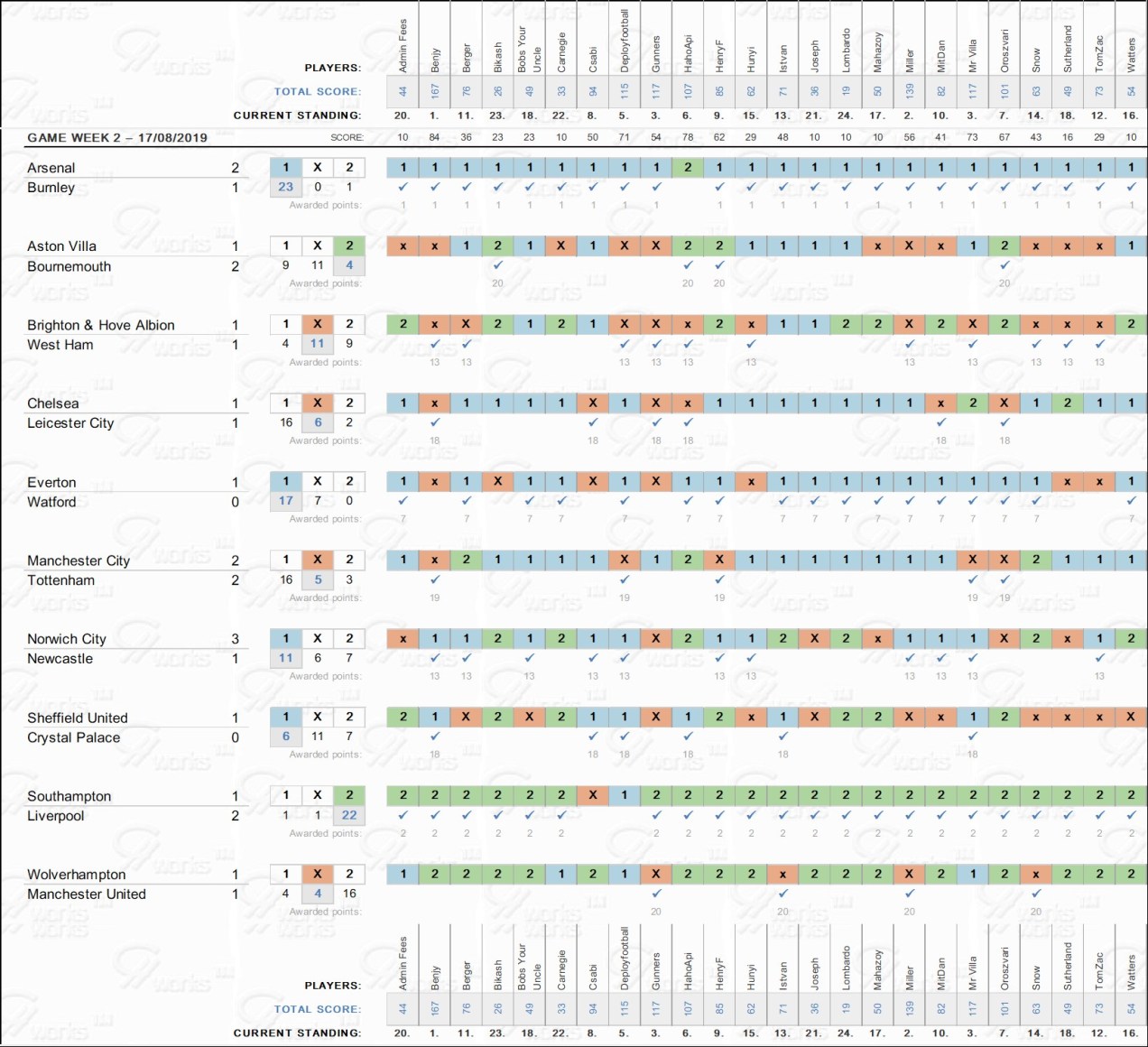Select highlighted 1 outcome for Everton match
Image resolution: width=1148 pixels, height=1047 pixels.
pos(286,481)
